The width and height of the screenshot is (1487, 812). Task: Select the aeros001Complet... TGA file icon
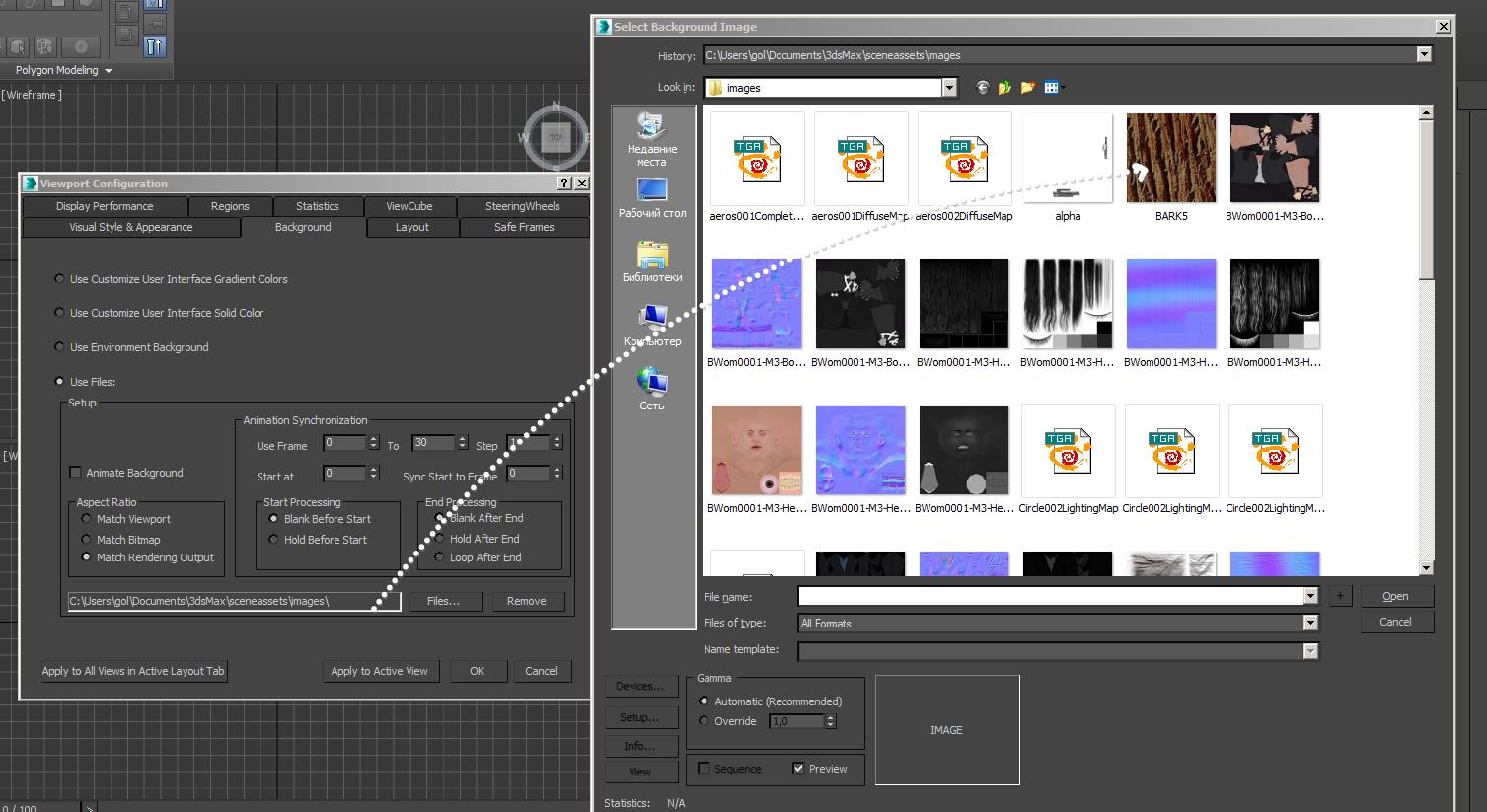757,159
